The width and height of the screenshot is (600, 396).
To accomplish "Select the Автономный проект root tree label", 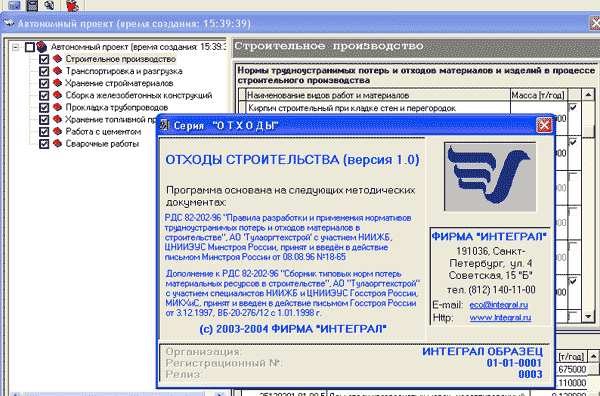I will pyautogui.click(x=138, y=47).
